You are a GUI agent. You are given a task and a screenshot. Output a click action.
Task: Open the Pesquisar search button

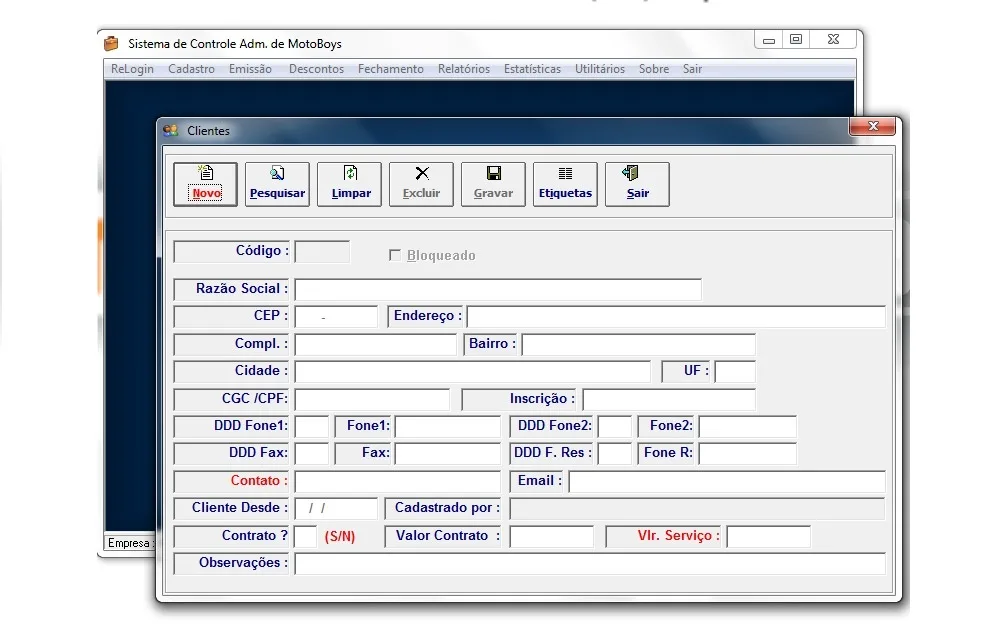[x=277, y=184]
